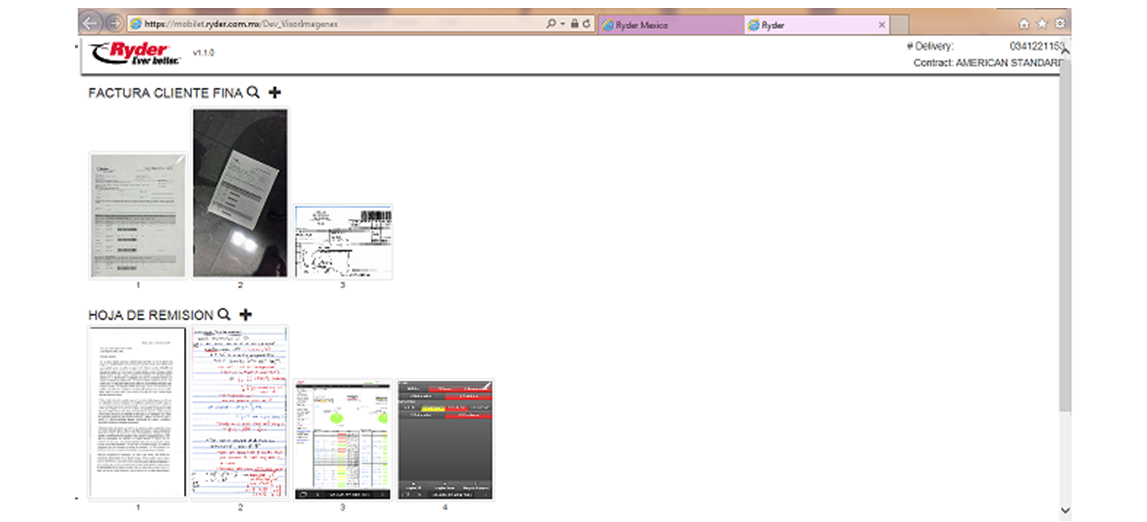Add image with plus icon beside HOJA DE REMISION
The width and height of the screenshot is (1147, 522).
(x=246, y=315)
